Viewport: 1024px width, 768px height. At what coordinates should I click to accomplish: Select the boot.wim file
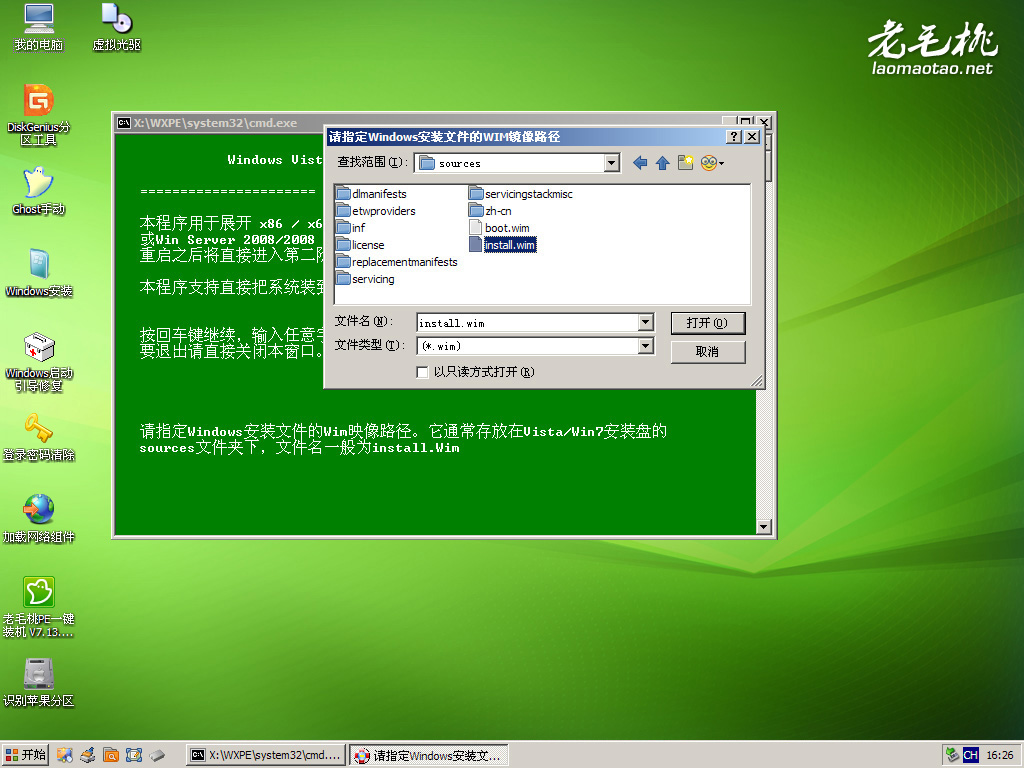click(499, 228)
